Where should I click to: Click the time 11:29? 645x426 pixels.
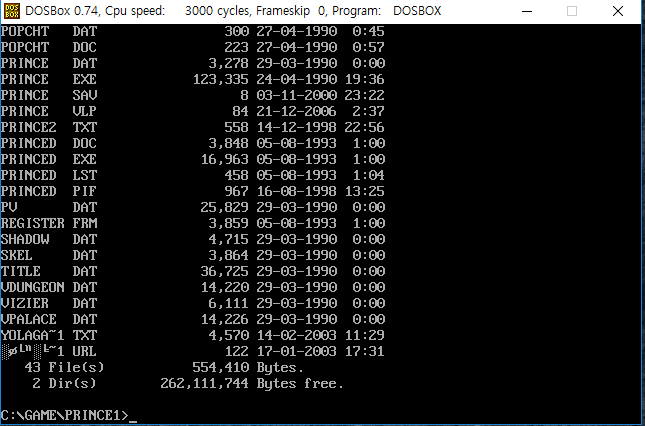point(364,336)
